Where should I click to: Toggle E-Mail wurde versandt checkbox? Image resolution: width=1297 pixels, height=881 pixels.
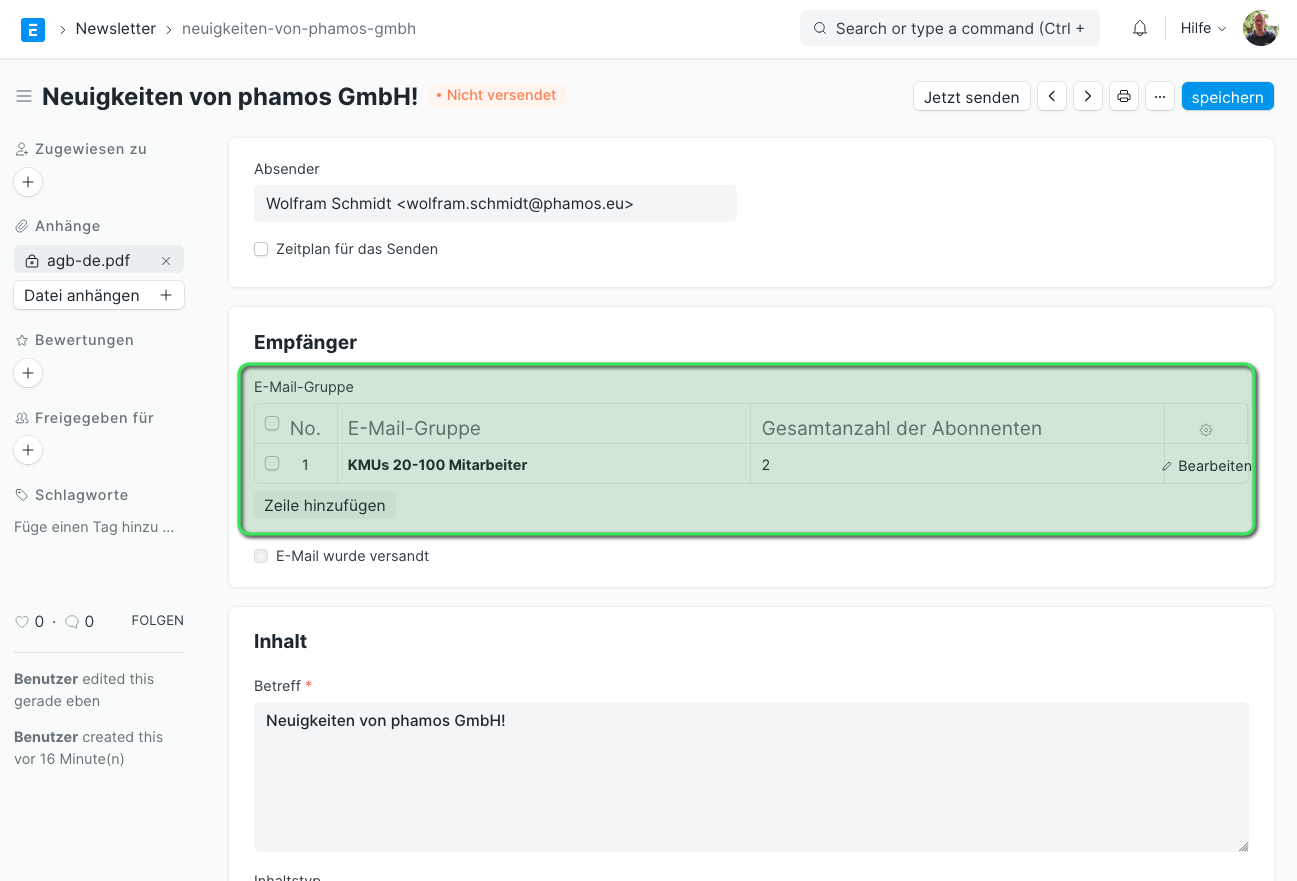261,556
